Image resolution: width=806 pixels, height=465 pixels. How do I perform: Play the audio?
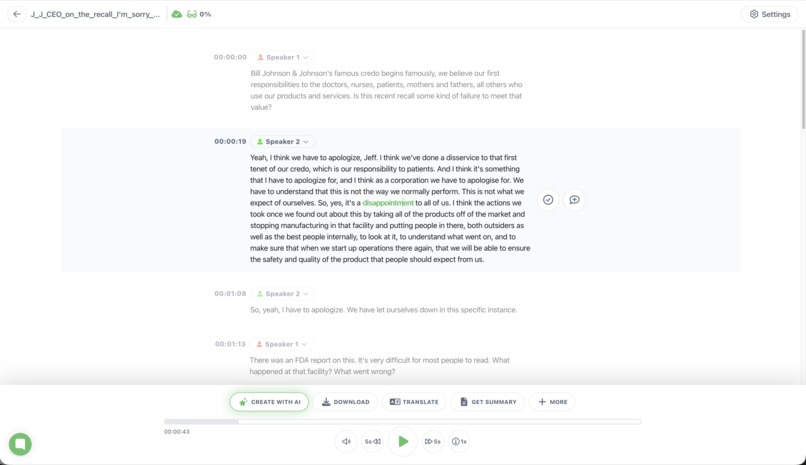click(403, 441)
